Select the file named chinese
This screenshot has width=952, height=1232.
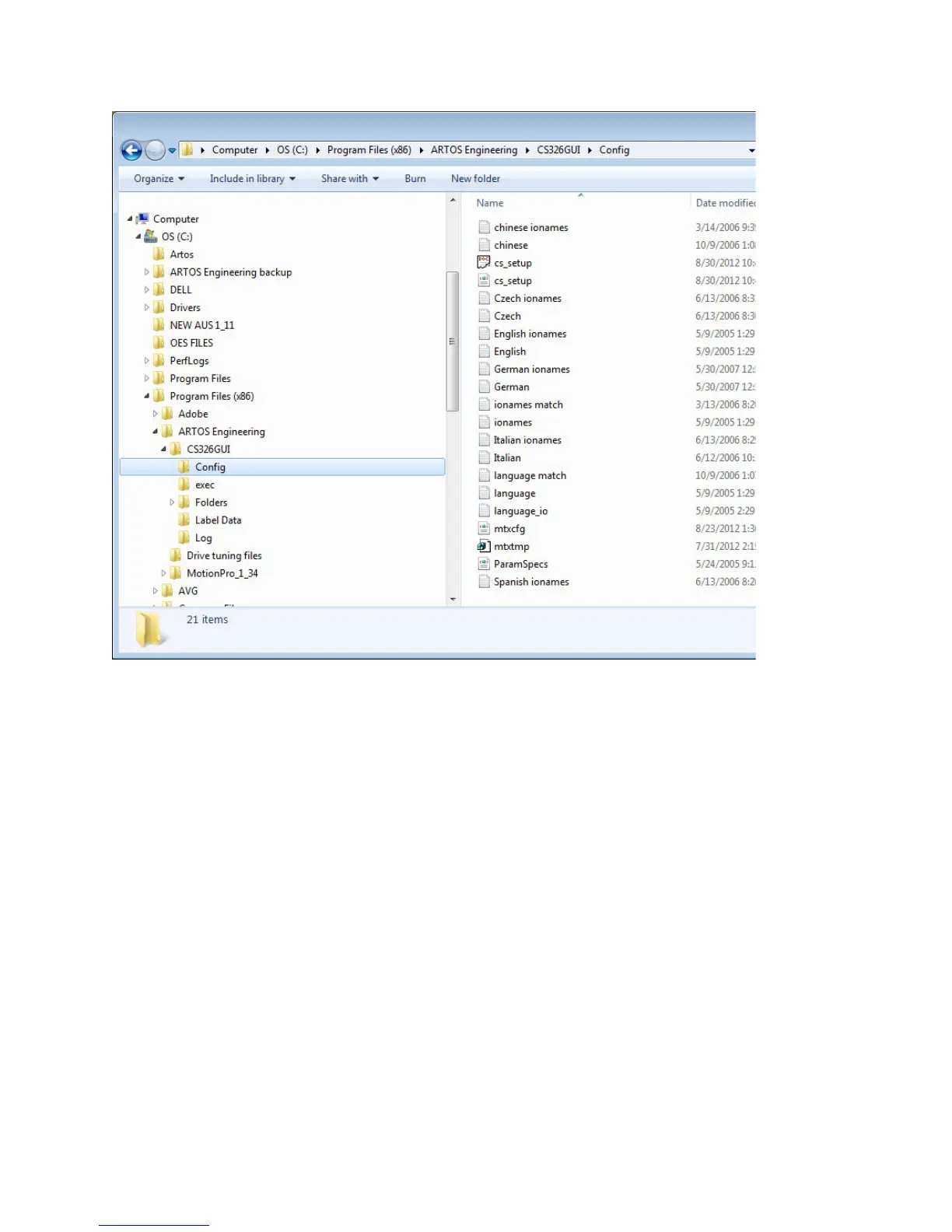(510, 246)
